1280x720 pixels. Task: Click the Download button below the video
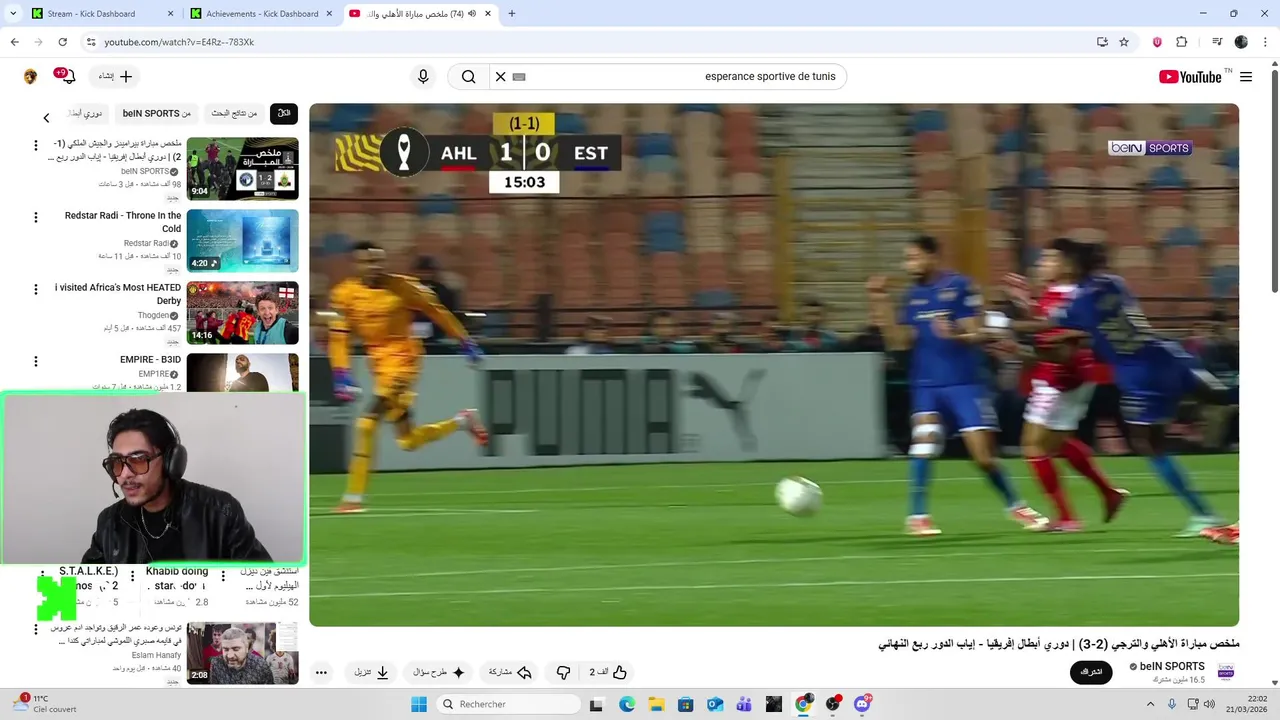click(371, 673)
